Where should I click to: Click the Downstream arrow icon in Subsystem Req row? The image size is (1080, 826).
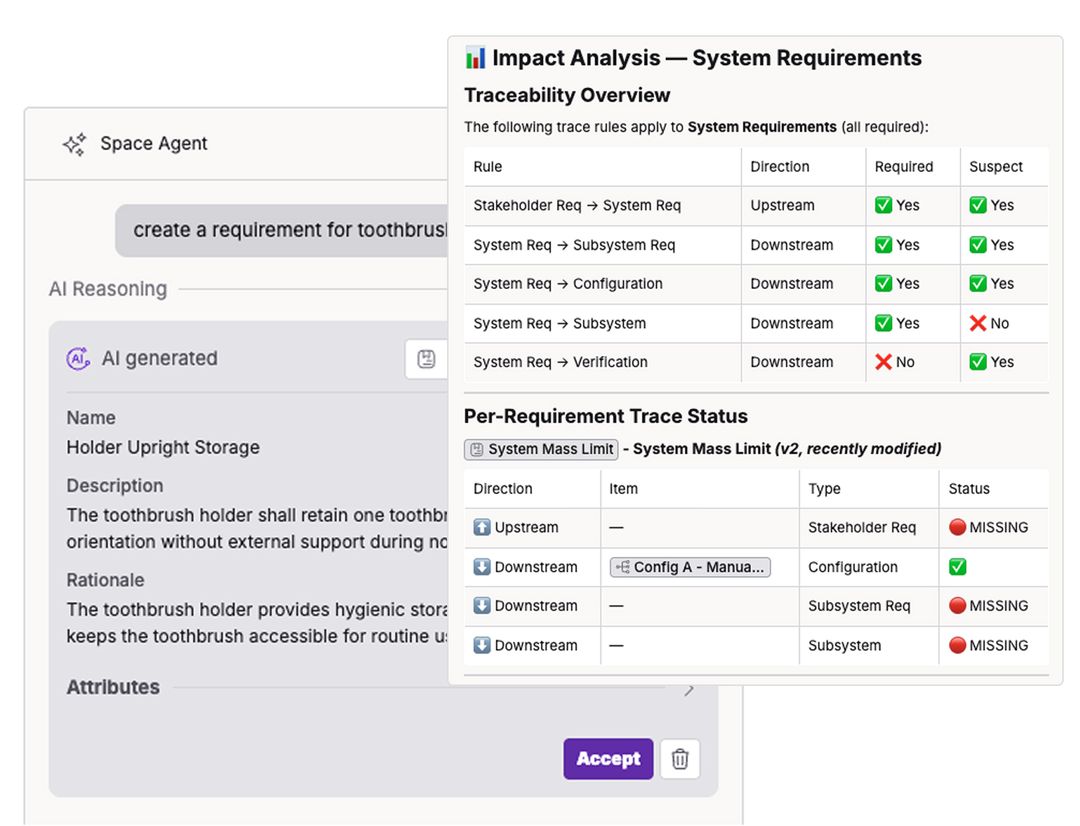tap(482, 606)
